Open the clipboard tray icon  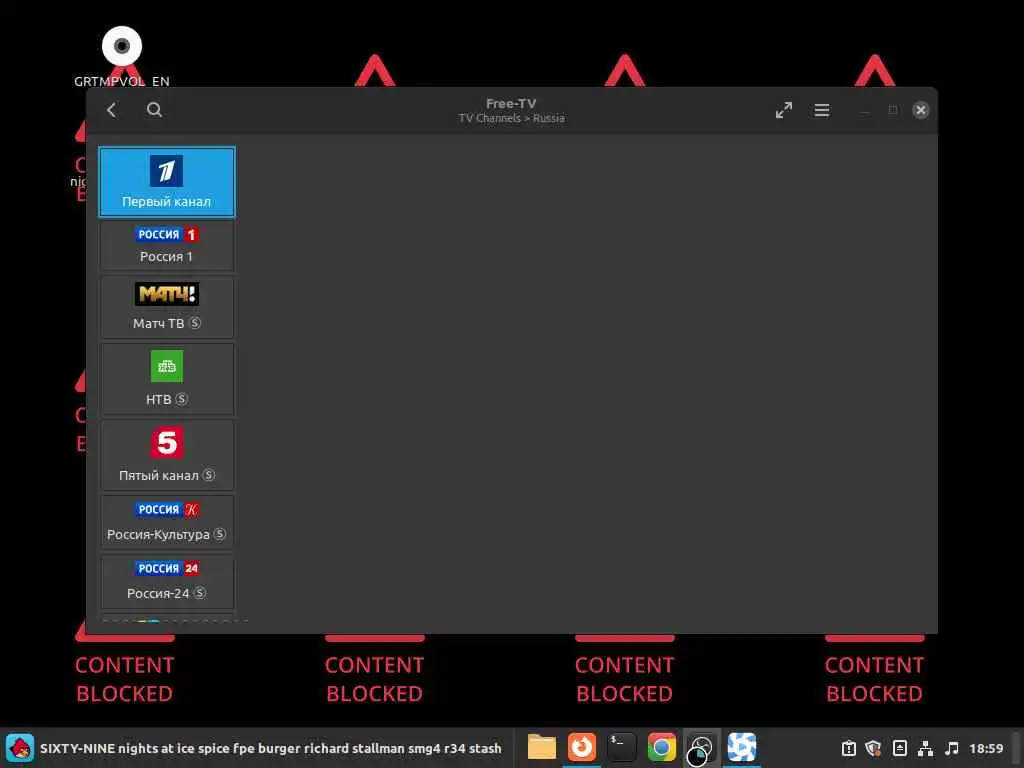[848, 748]
